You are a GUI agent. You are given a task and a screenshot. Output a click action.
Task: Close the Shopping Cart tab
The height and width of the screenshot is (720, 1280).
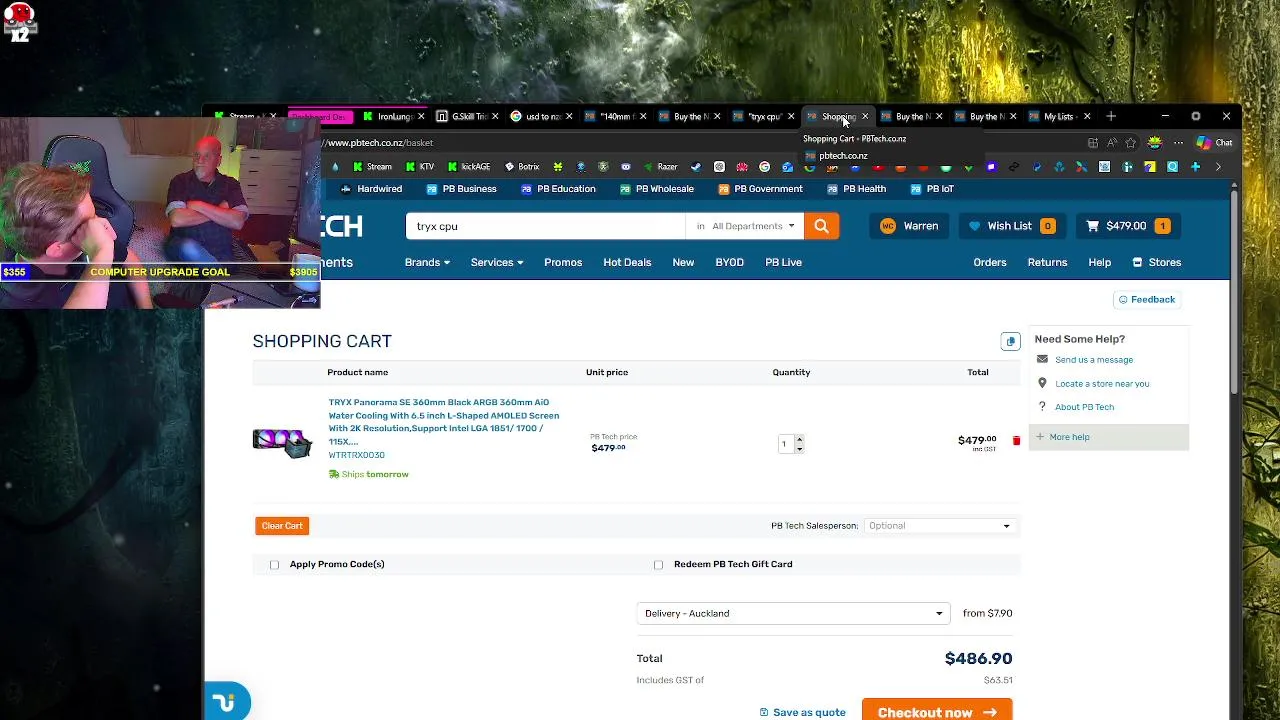(x=865, y=117)
